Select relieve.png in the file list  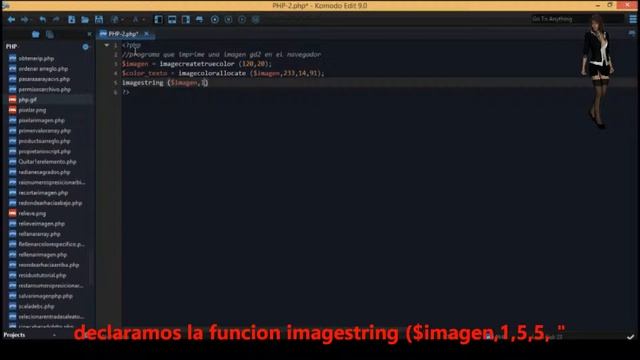point(32,213)
